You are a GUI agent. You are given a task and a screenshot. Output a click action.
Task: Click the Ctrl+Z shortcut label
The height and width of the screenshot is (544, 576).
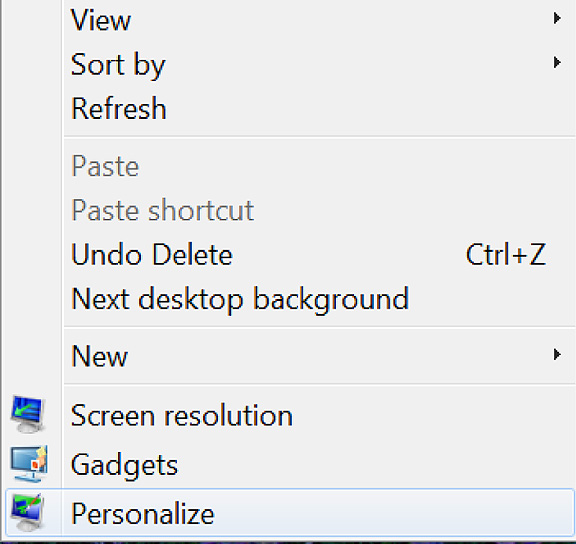(506, 254)
